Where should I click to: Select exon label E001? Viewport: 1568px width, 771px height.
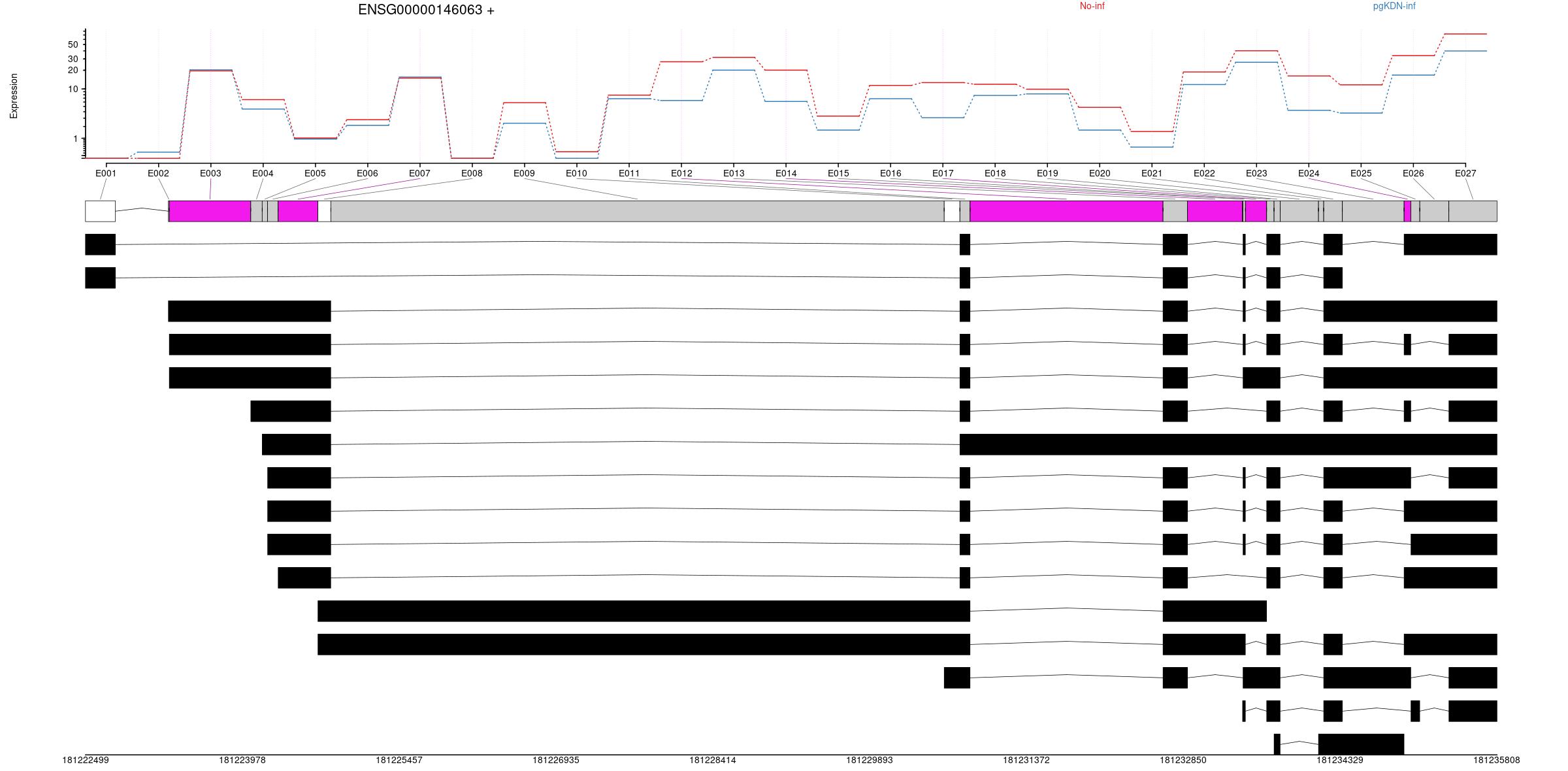[x=106, y=173]
